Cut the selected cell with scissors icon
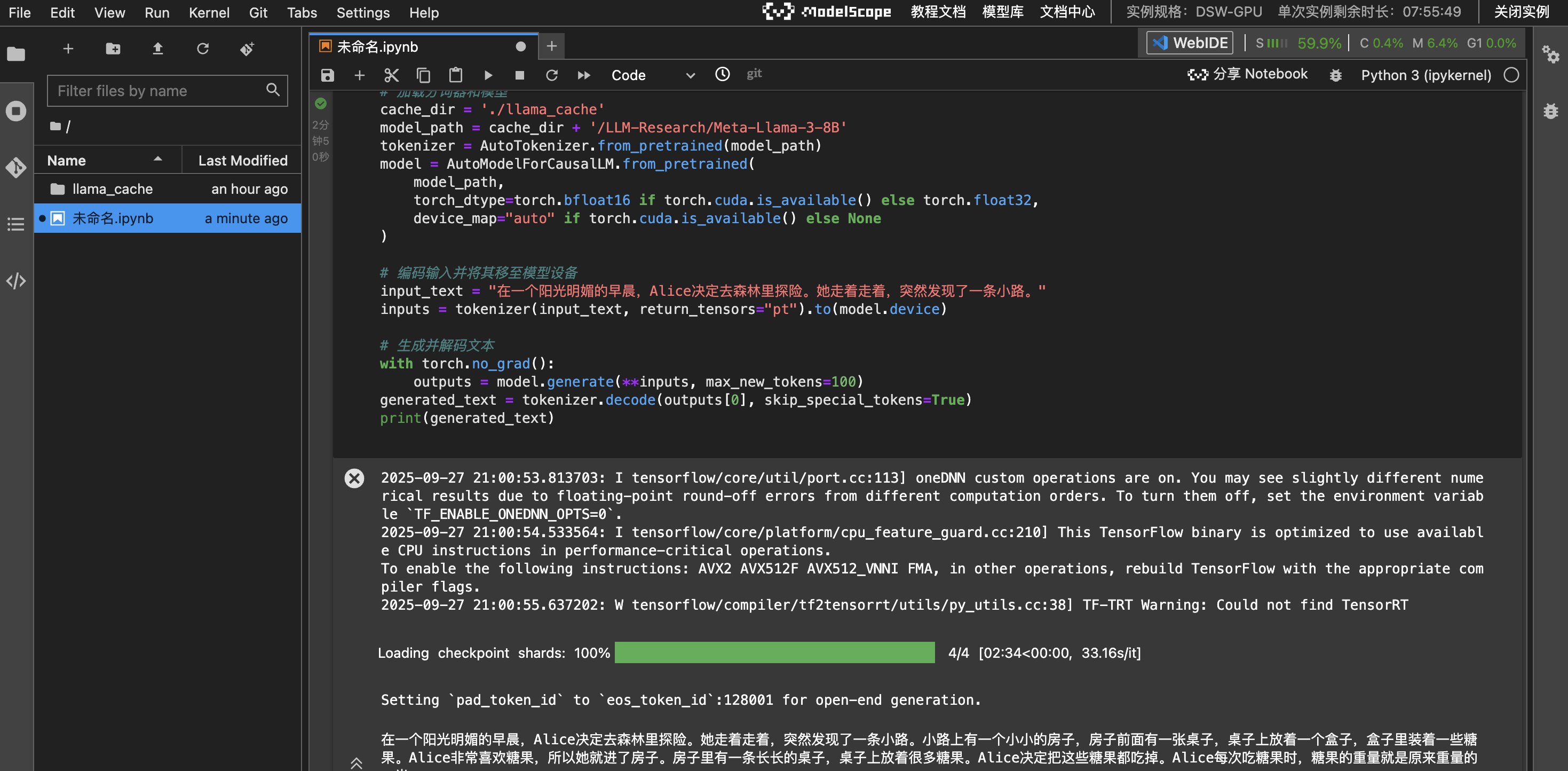The height and width of the screenshot is (771, 1568). pyautogui.click(x=391, y=75)
